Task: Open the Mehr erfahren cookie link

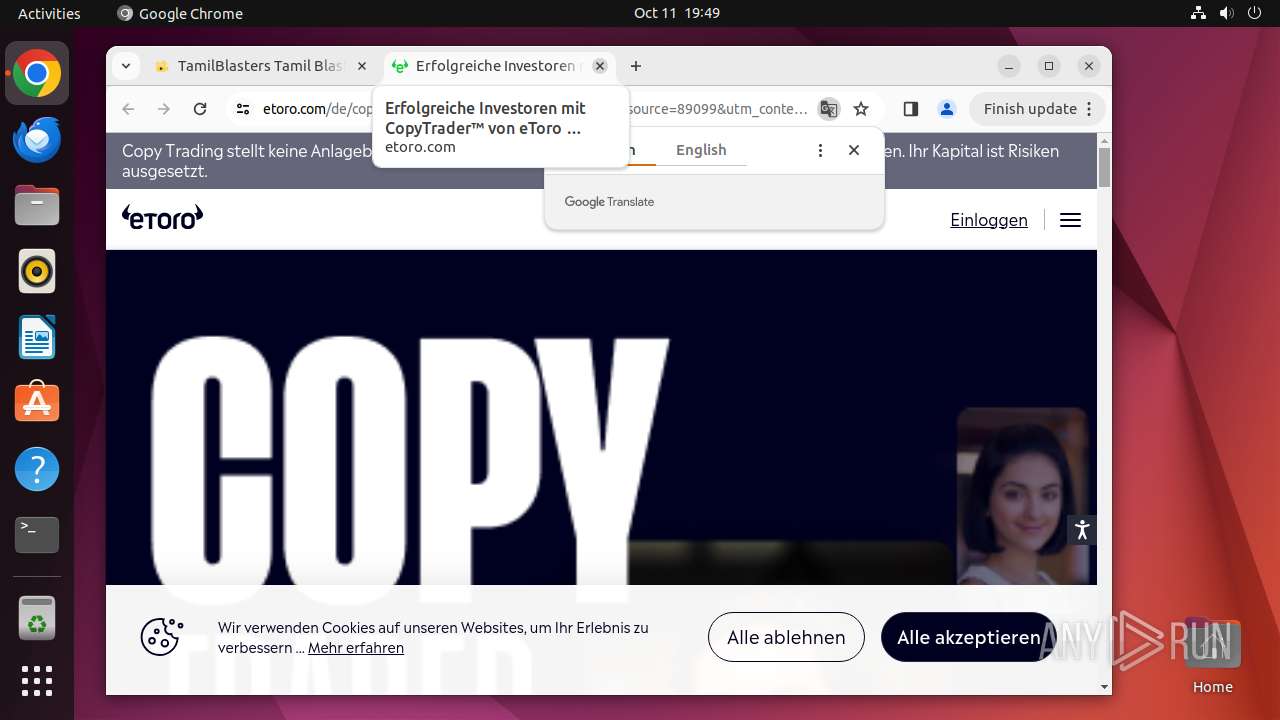Action: click(x=356, y=648)
